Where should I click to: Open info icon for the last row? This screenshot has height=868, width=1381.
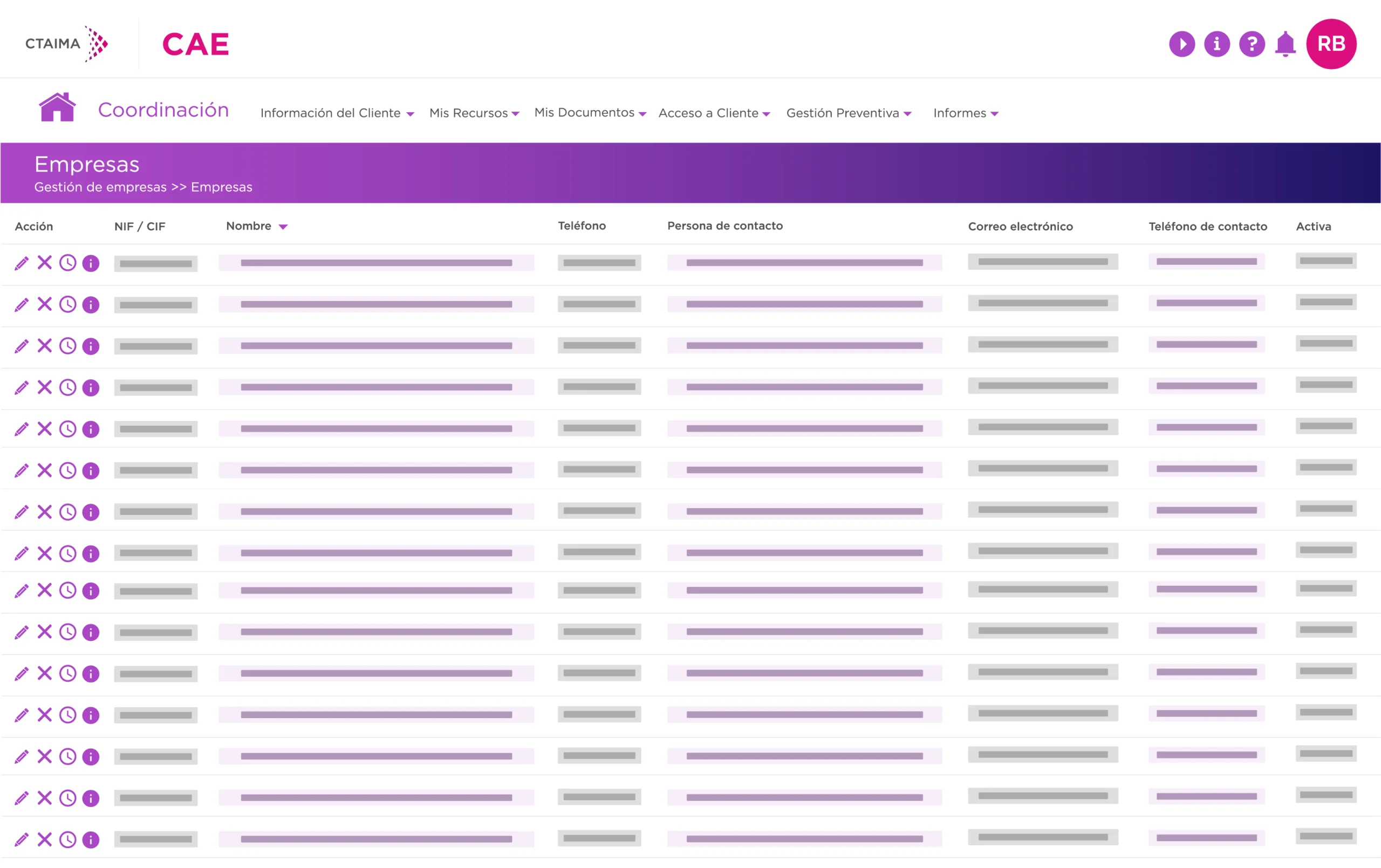click(91, 840)
